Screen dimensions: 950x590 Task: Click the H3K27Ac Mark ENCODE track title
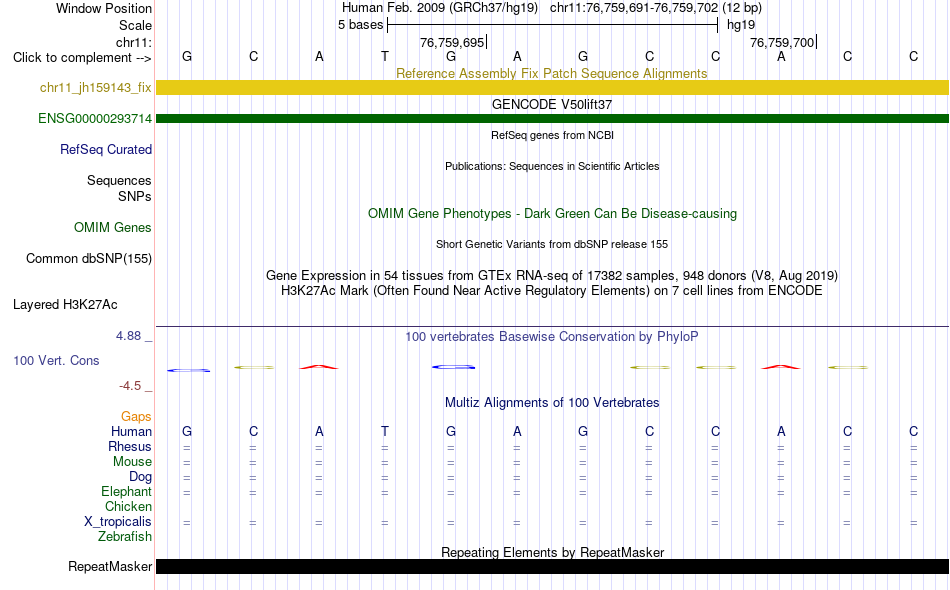coord(551,291)
